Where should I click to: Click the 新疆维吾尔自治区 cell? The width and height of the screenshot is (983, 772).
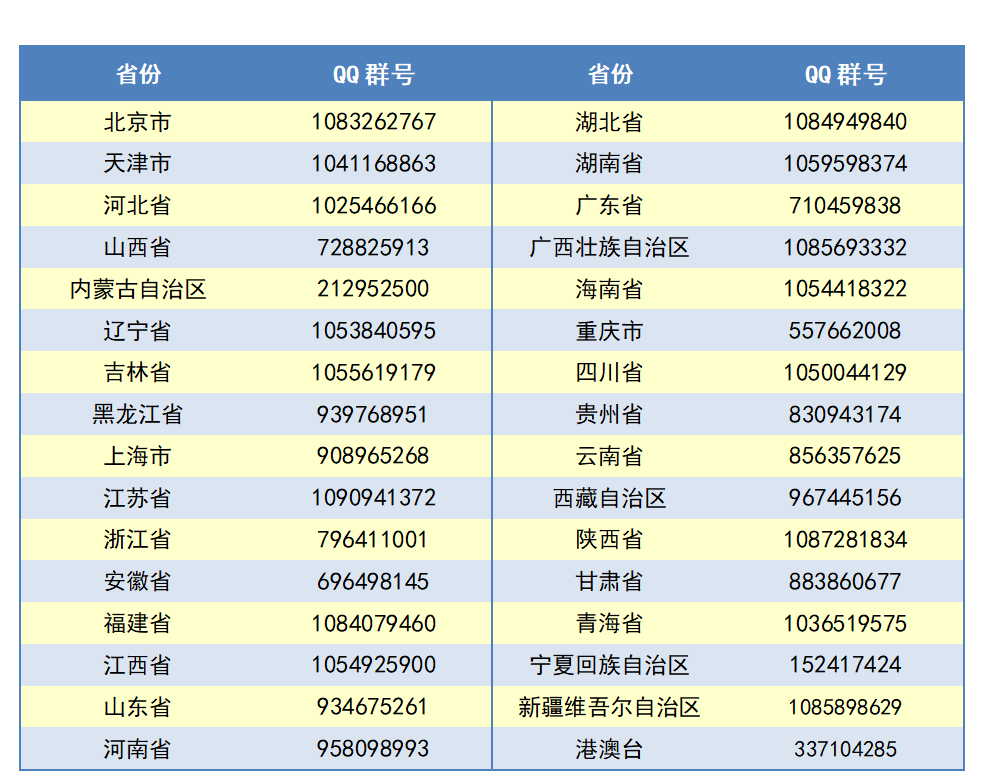[x=609, y=707]
